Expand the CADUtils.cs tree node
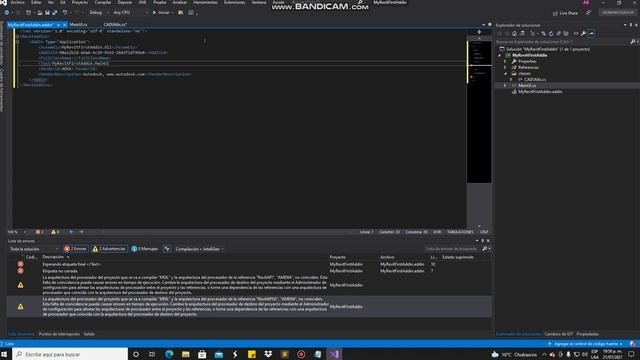640x360 pixels. [511, 80]
